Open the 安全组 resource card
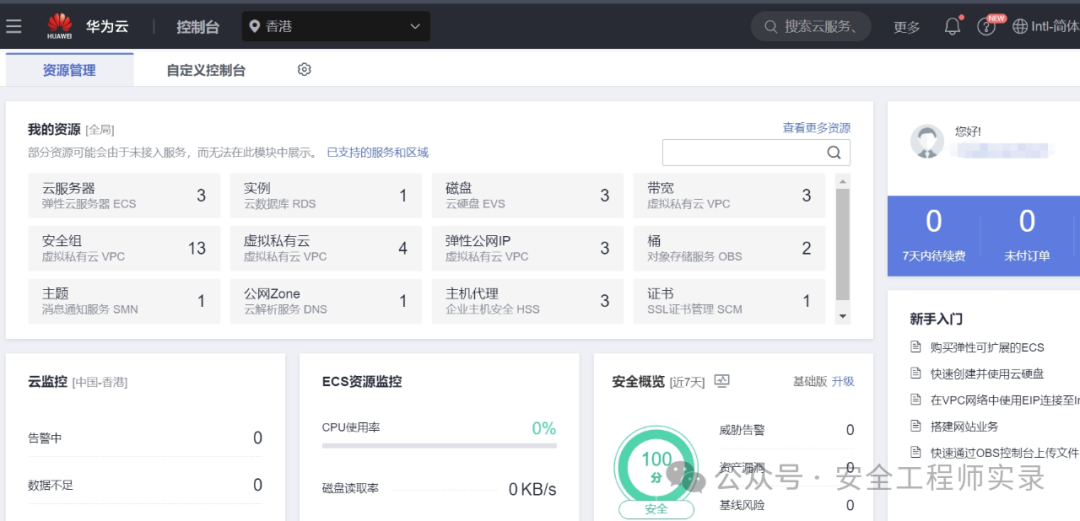 (125, 248)
